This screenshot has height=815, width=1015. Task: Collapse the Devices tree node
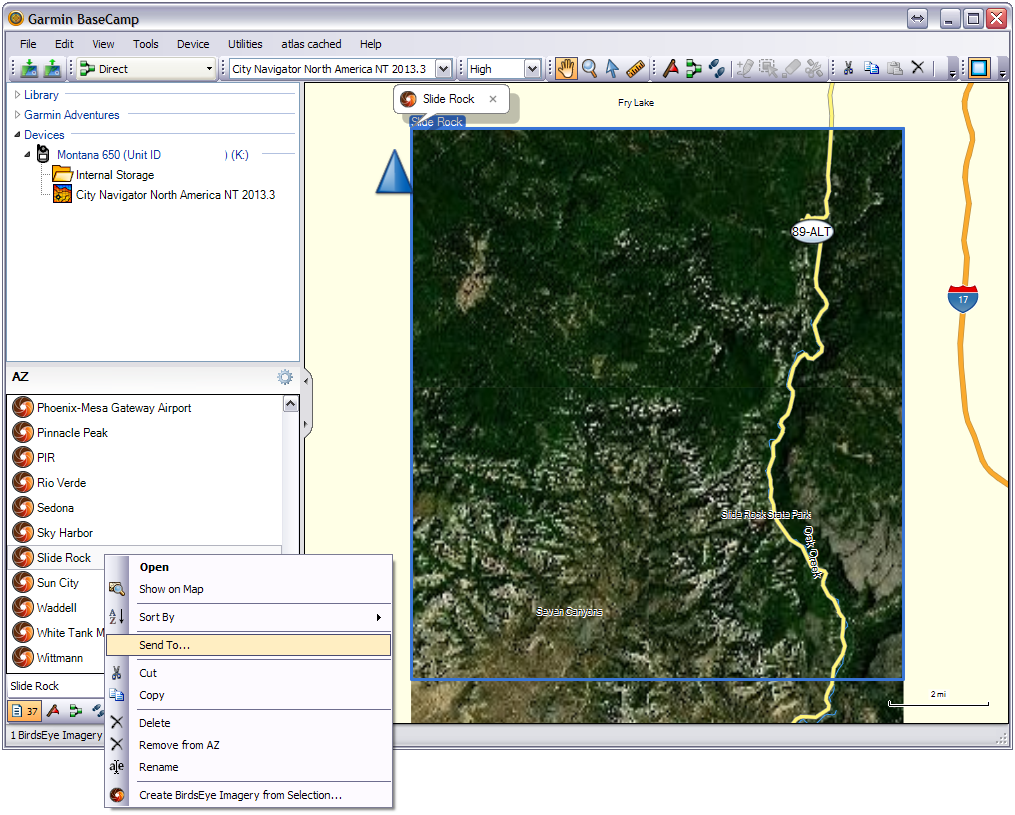pos(17,135)
